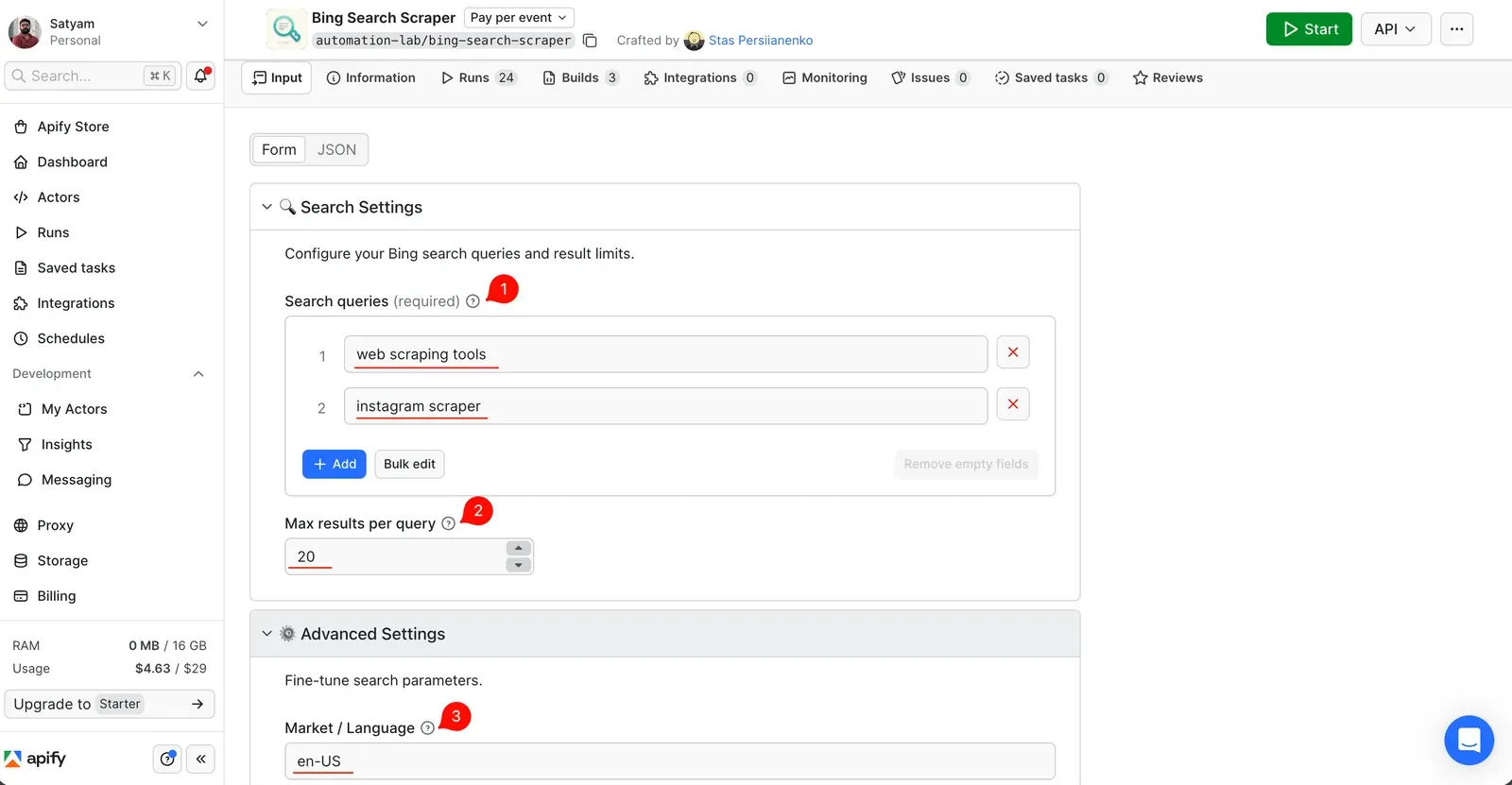The image size is (1512, 785).
Task: Remove the 'instagram scraper' query row
Action: [x=1013, y=404]
